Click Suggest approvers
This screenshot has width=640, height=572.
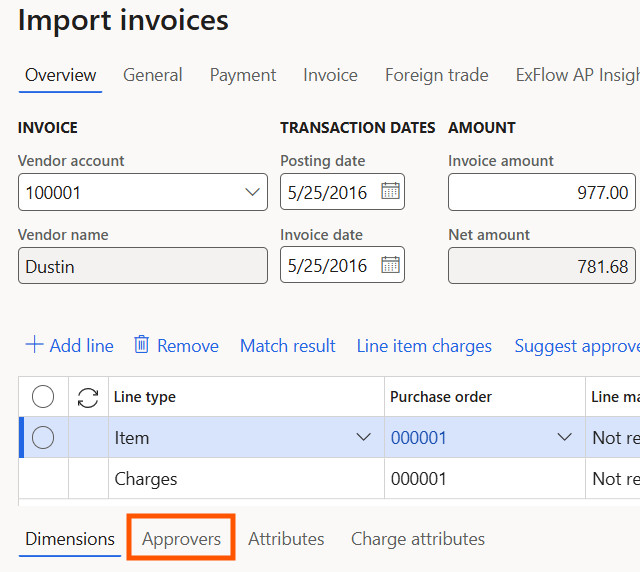(x=577, y=346)
